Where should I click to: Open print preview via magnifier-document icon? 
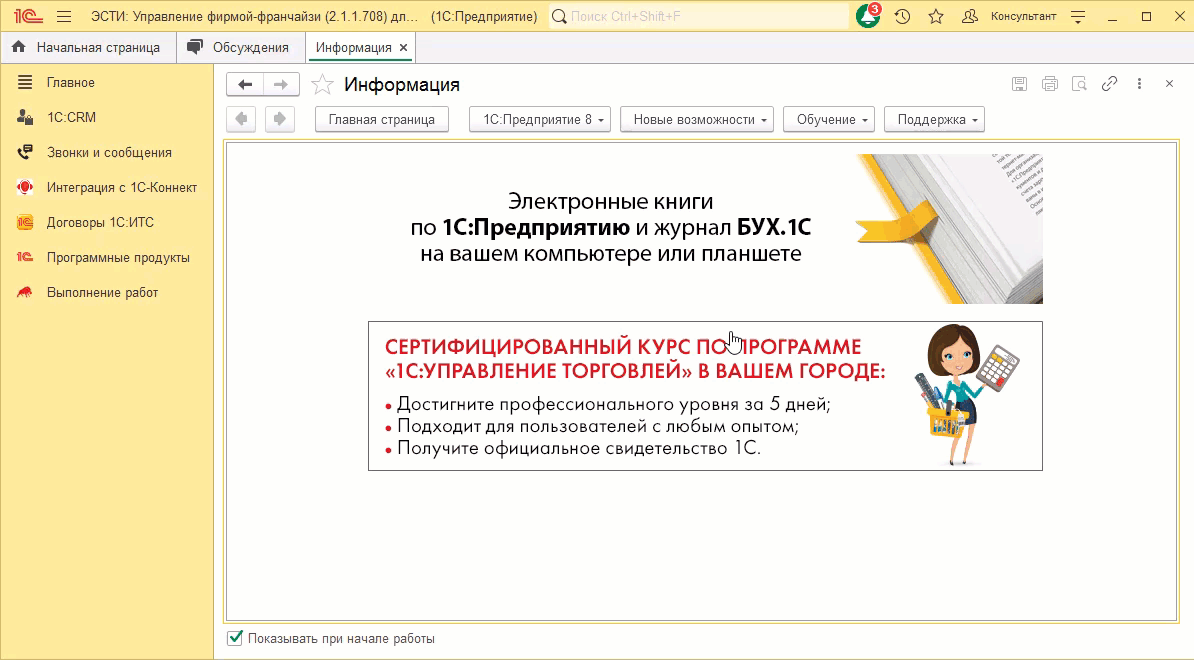(x=1079, y=84)
